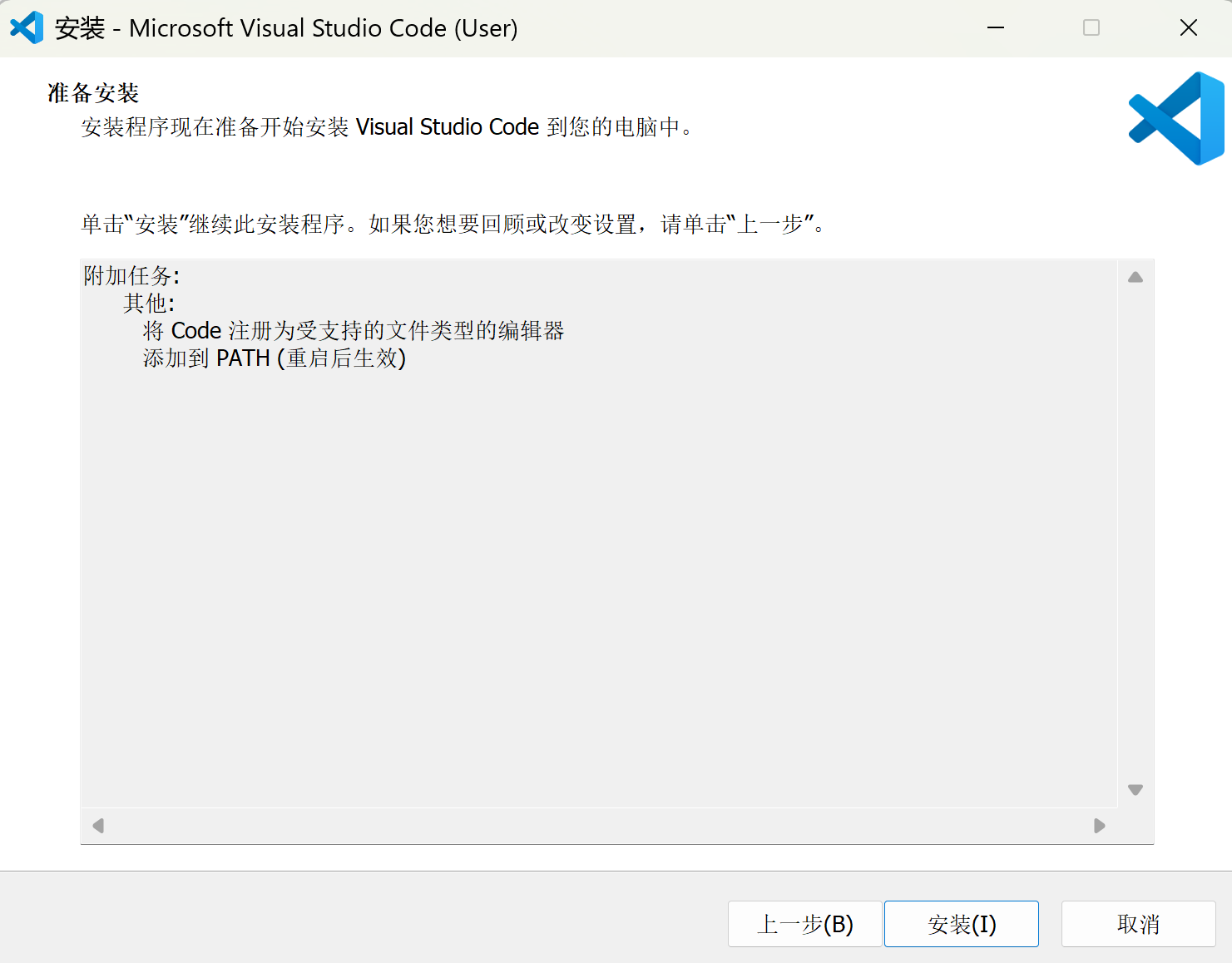Screen dimensions: 1232x963
Task: Click the scroll up arrow in summary box
Action: 1136,278
